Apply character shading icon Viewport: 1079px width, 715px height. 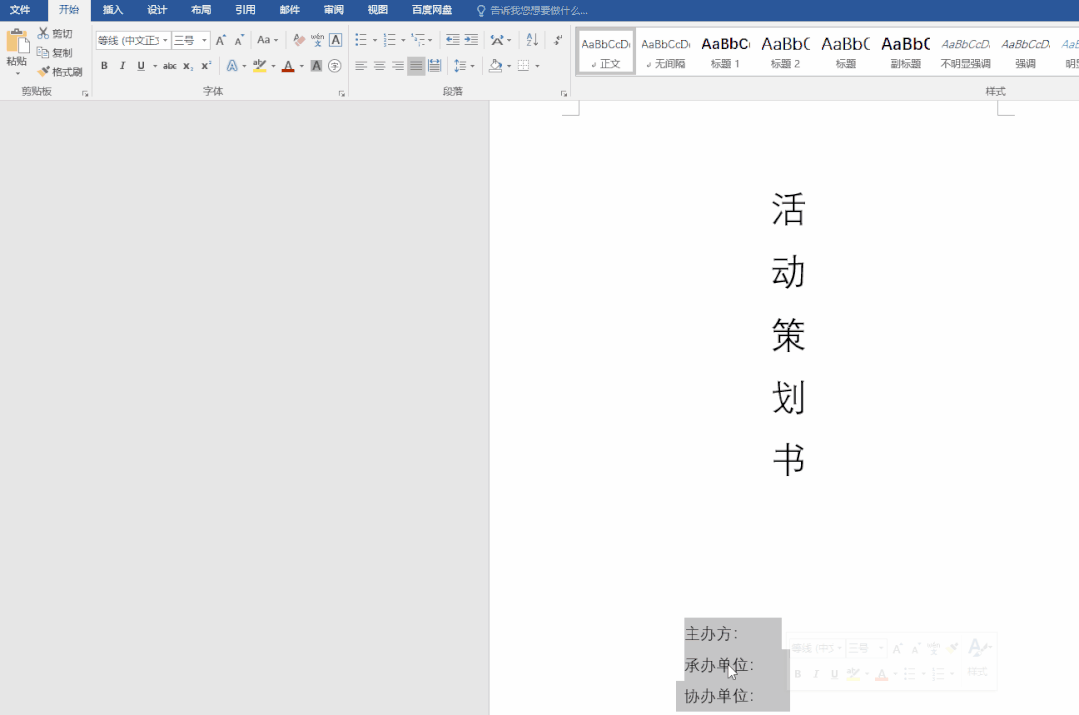(316, 66)
